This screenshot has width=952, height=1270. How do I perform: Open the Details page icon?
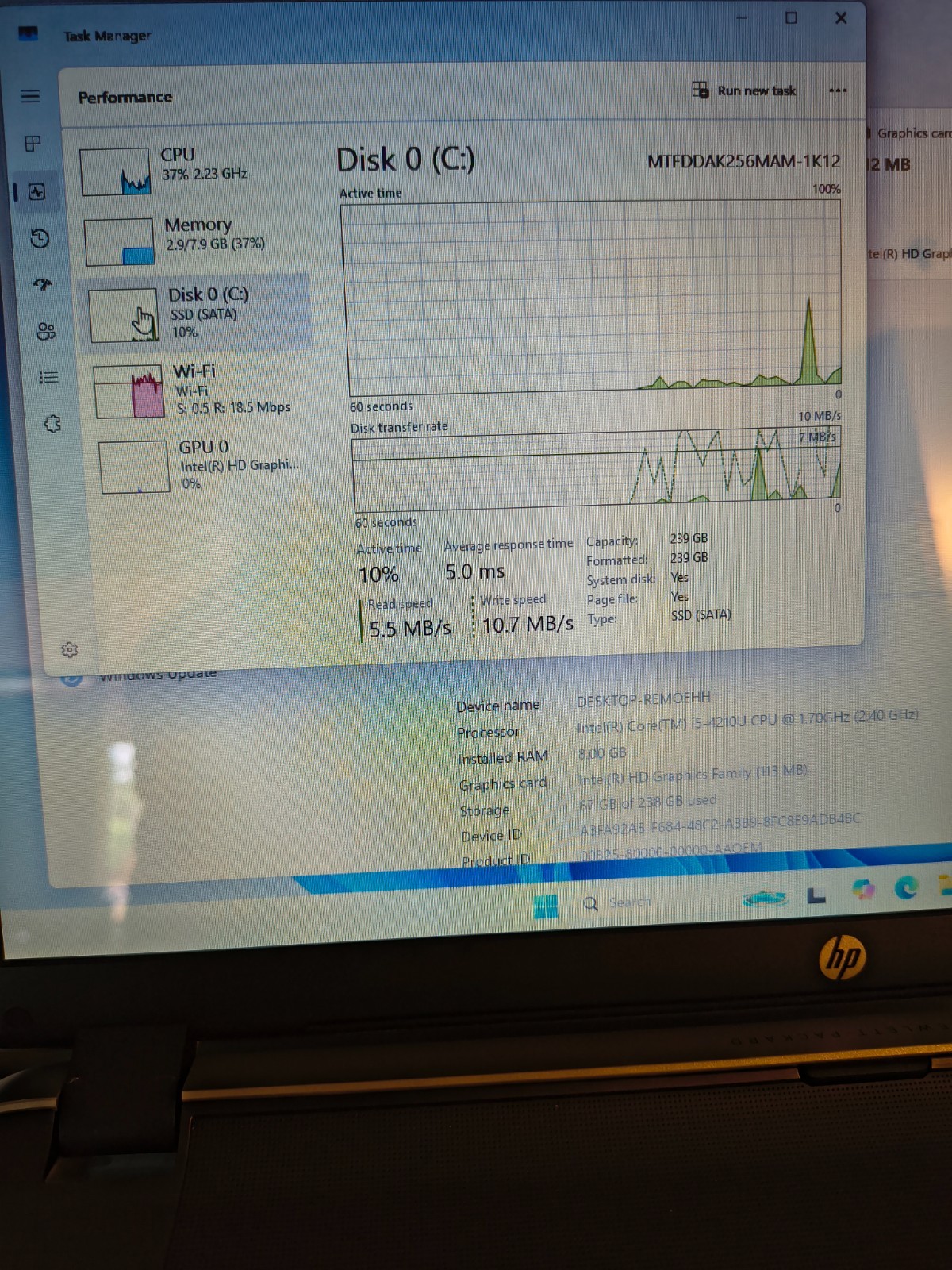pos(49,377)
